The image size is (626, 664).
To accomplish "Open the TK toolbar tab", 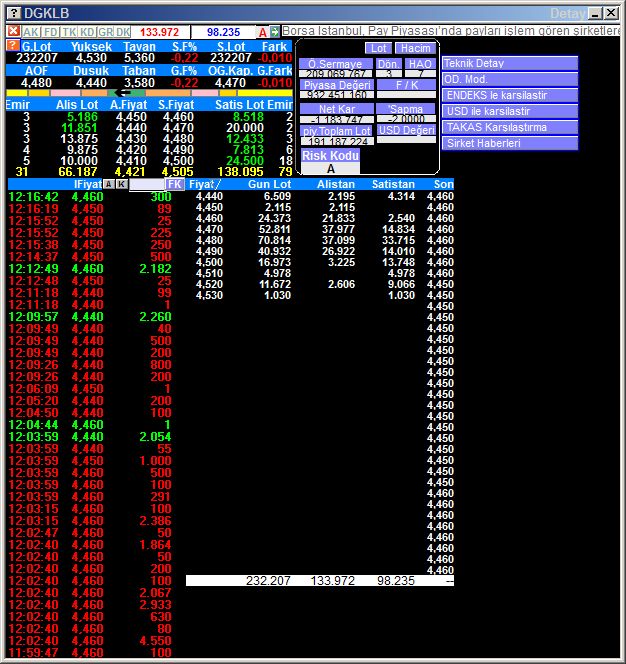I will tap(69, 32).
